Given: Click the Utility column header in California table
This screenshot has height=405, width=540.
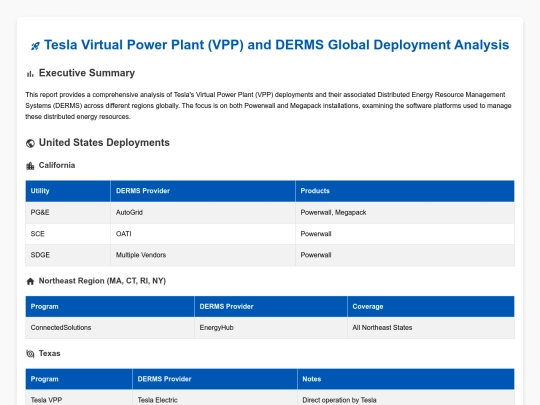Looking at the screenshot, I should point(68,191).
